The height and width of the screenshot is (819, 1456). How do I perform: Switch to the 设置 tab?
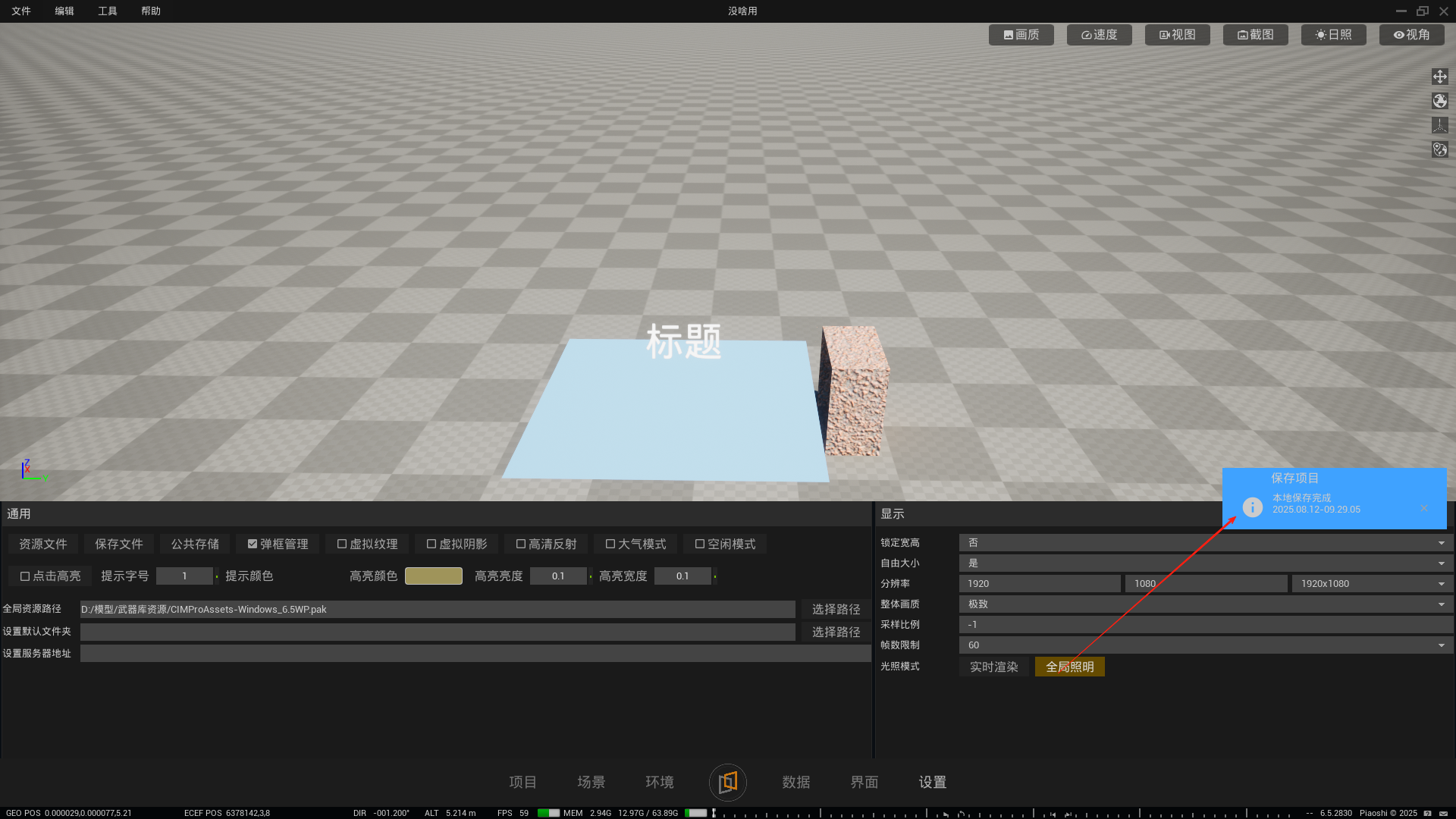point(933,782)
